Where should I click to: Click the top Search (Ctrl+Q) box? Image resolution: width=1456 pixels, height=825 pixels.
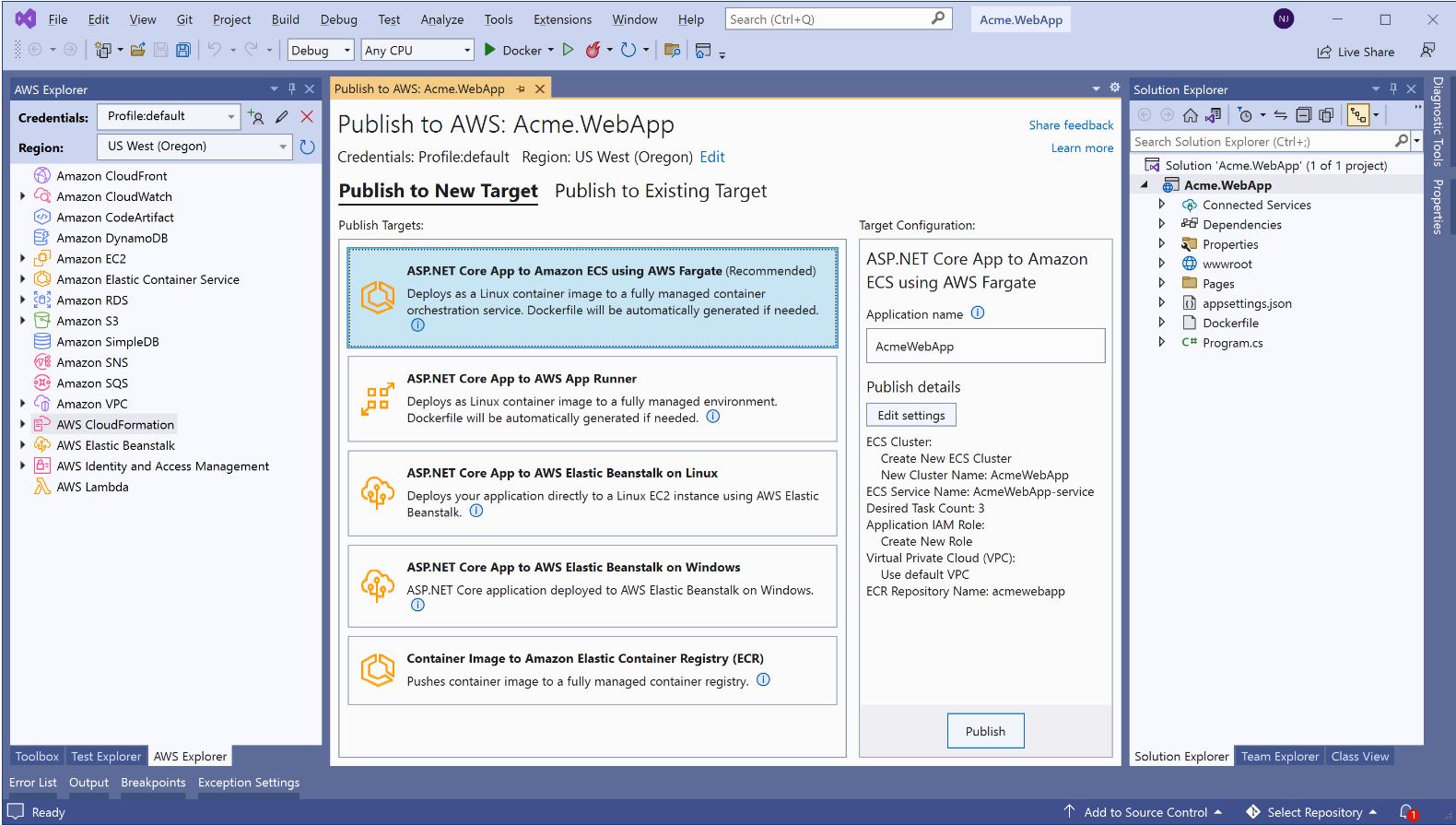pyautogui.click(x=837, y=19)
